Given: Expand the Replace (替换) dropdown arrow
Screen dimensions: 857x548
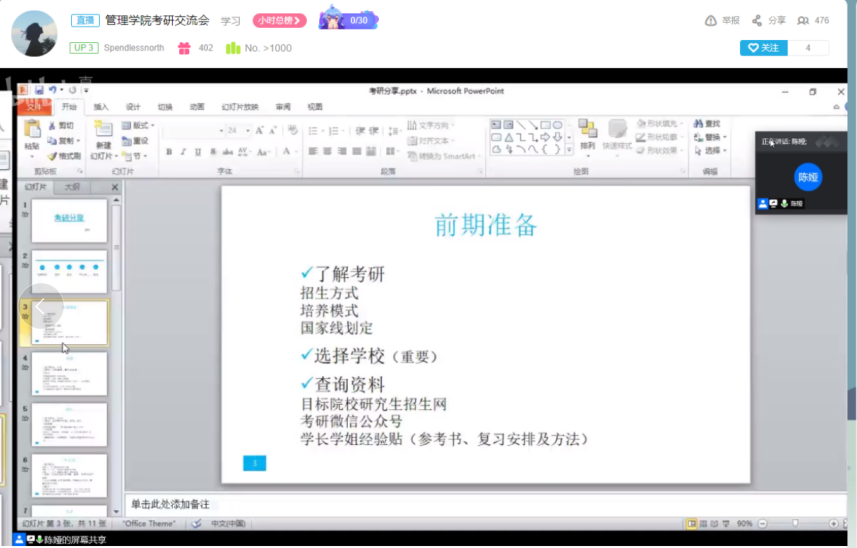Looking at the screenshot, I should click(x=724, y=138).
